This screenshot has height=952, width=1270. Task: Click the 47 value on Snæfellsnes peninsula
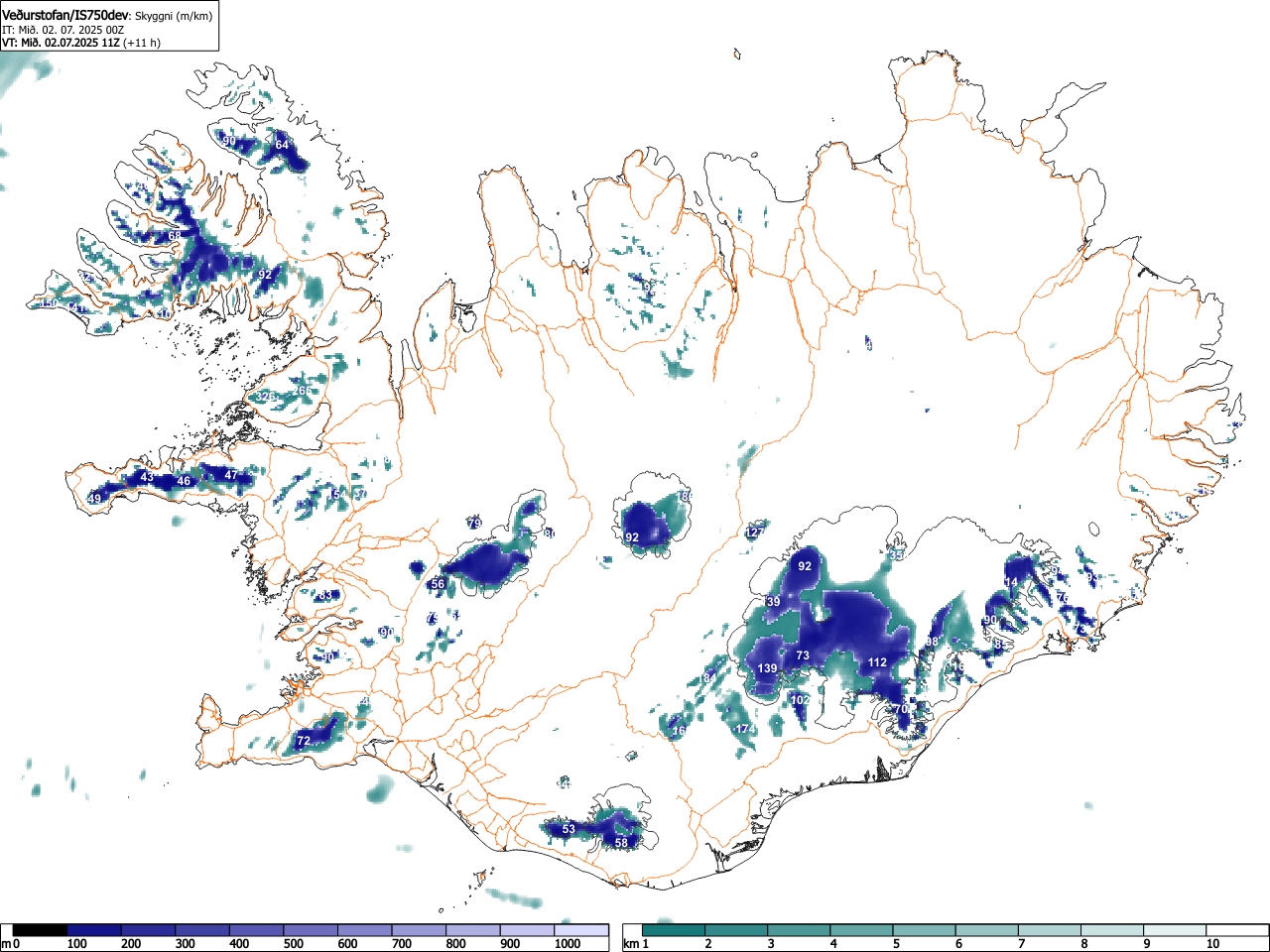[x=231, y=475]
